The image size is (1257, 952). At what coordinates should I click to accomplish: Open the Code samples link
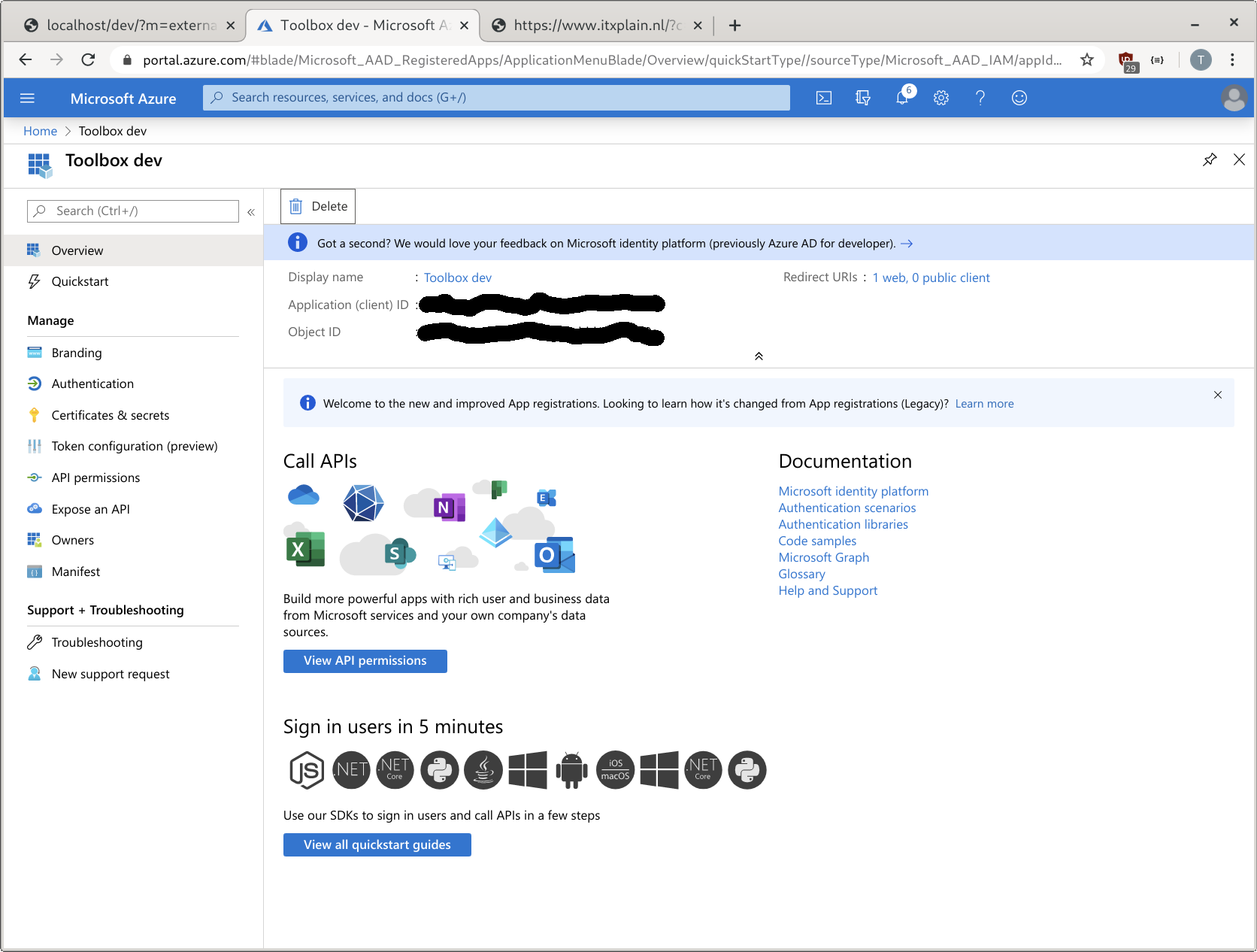(817, 541)
